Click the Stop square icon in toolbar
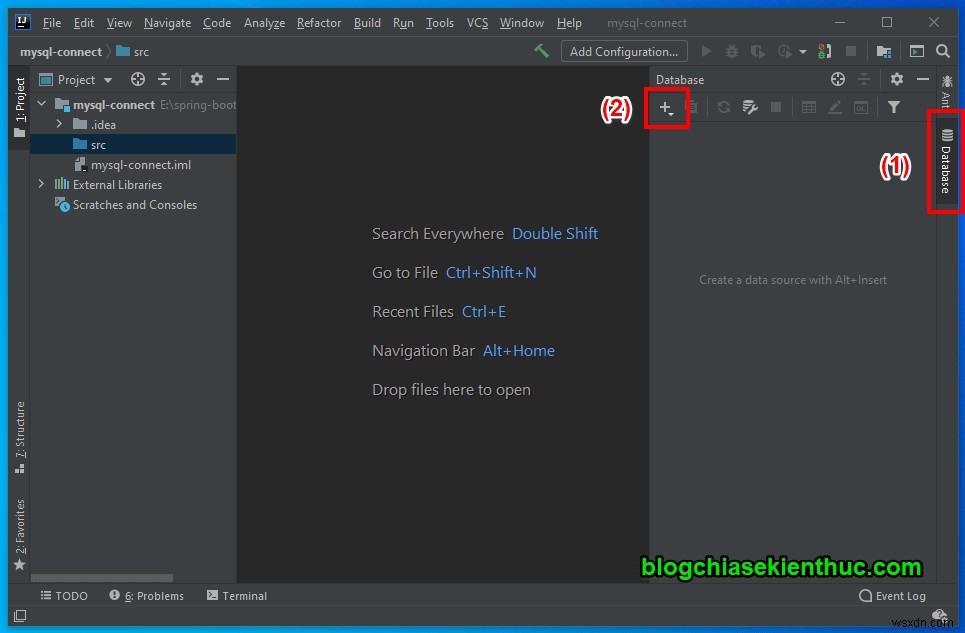 851,52
